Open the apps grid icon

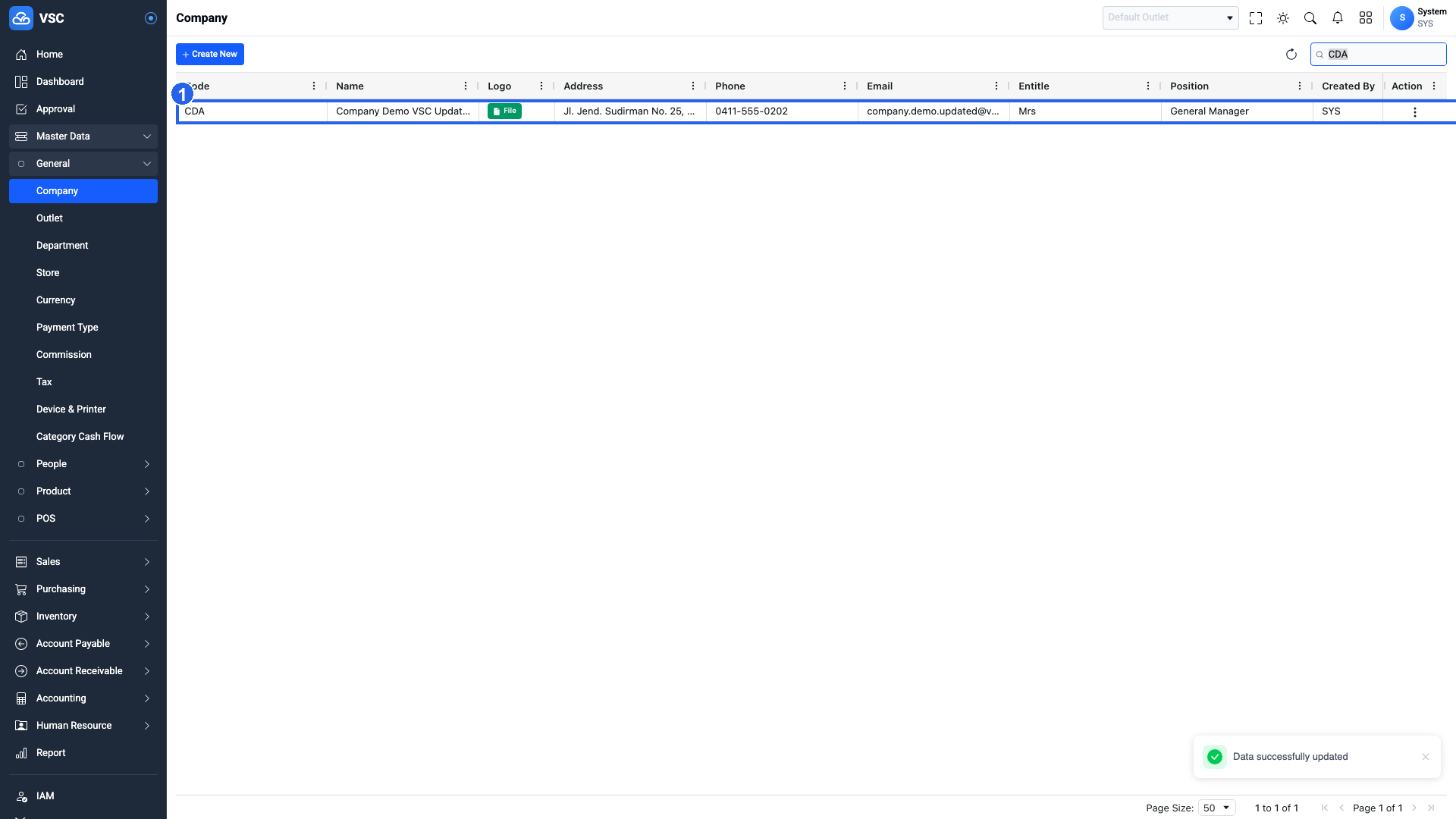(1366, 18)
